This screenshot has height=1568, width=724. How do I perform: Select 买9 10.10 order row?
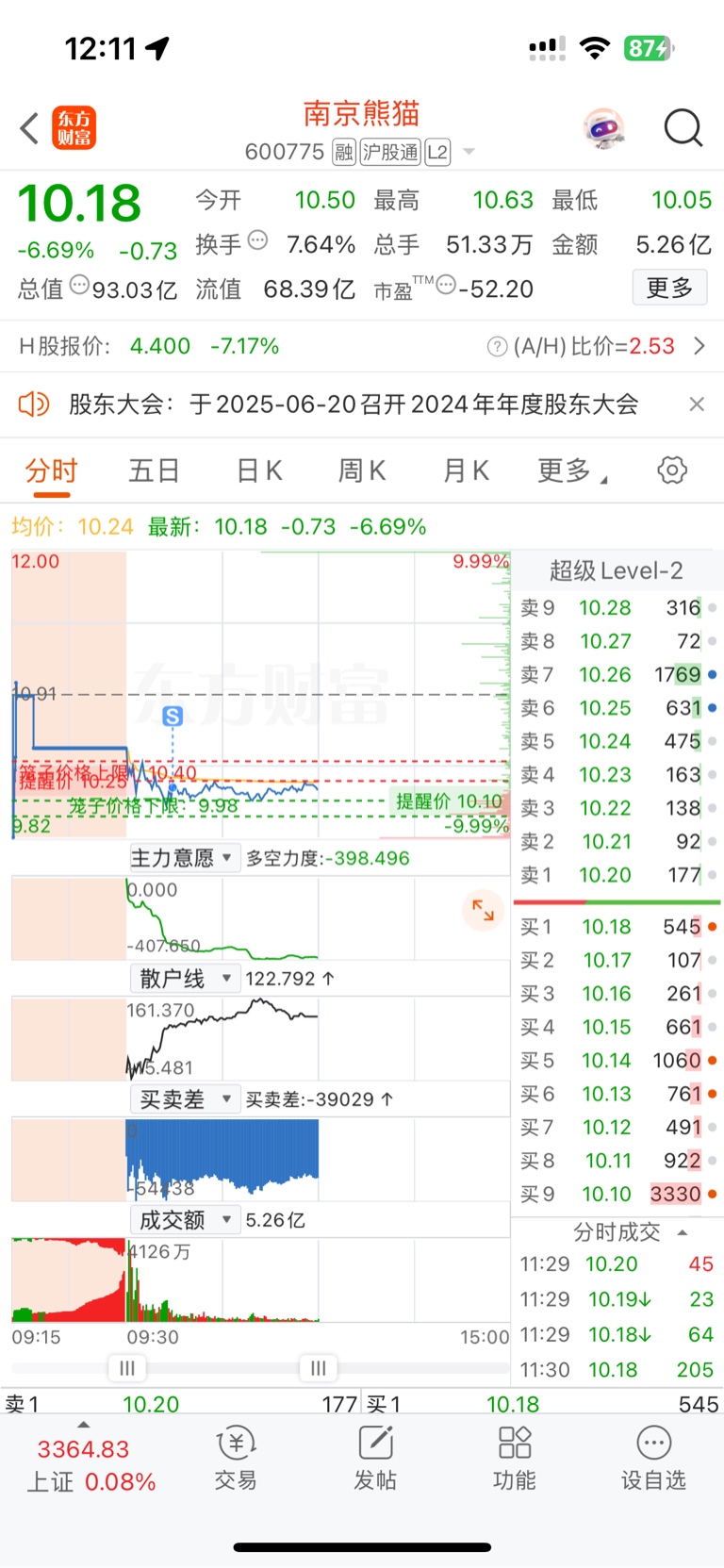point(618,1195)
